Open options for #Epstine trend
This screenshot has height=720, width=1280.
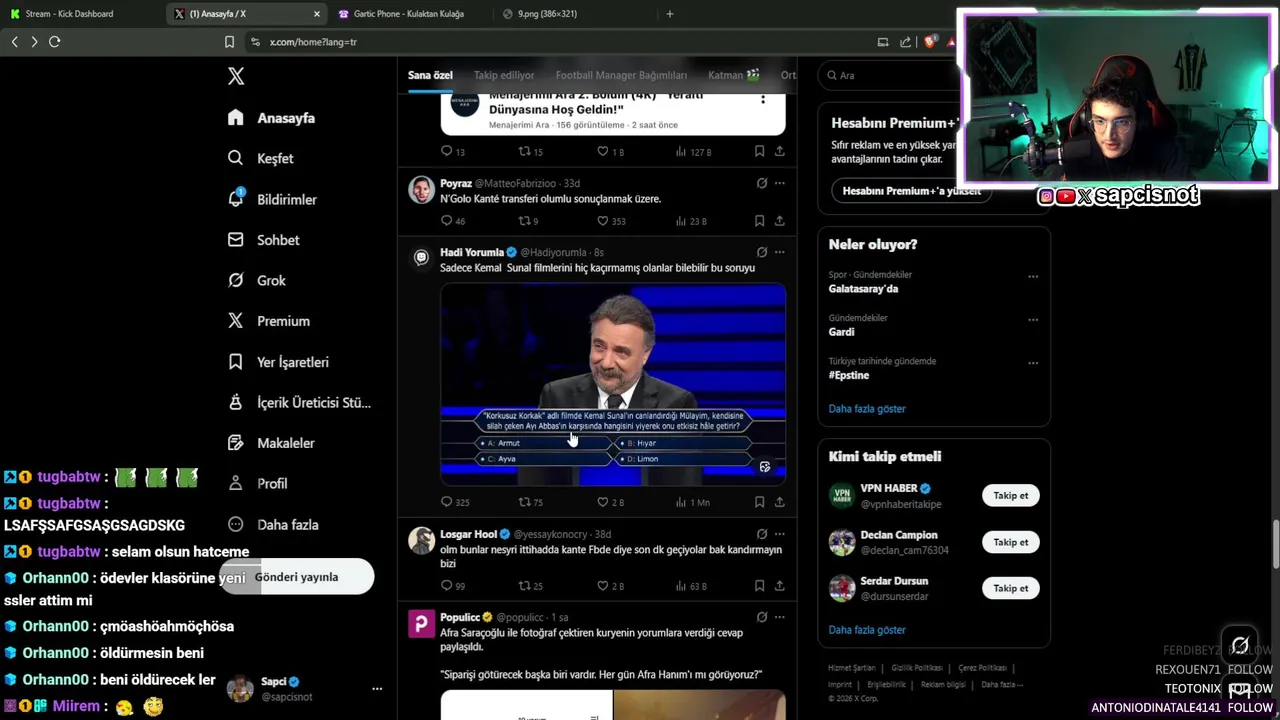1033,362
